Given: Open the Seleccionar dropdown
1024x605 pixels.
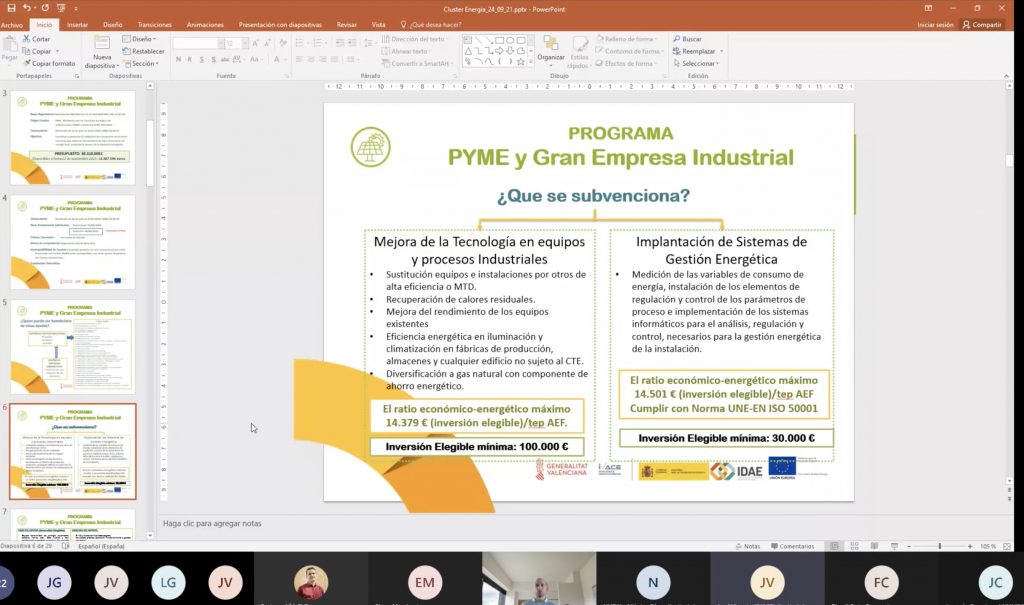Looking at the screenshot, I should tap(696, 63).
